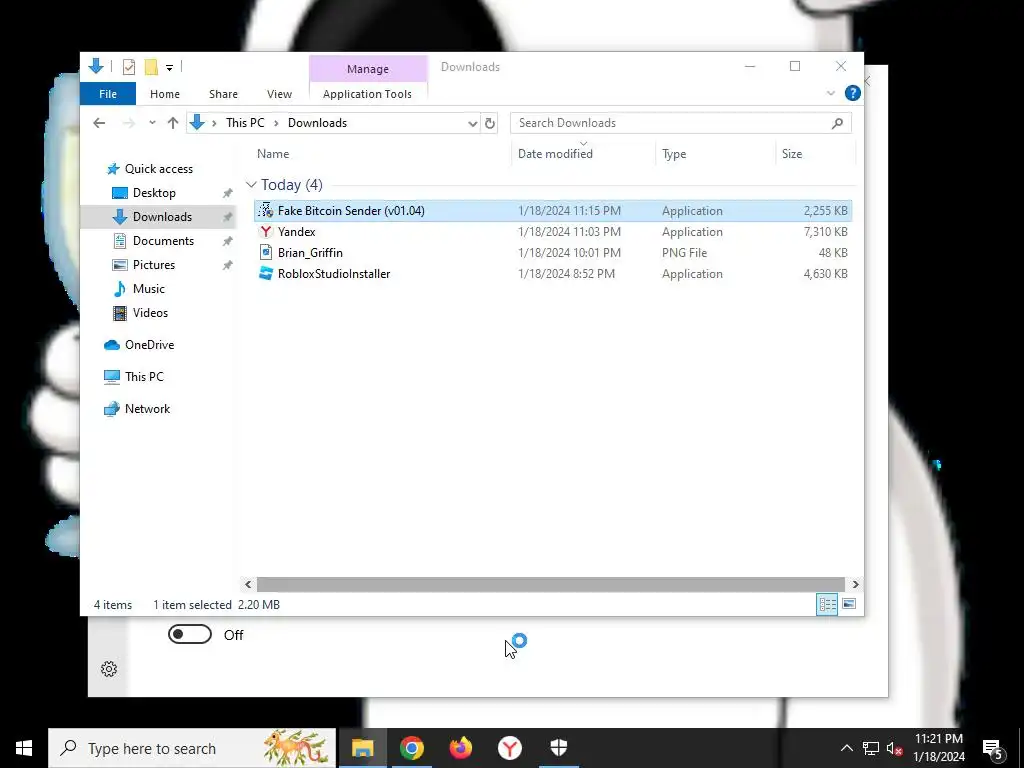Open Firefox from the taskbar
This screenshot has width=1024, height=768.
click(460, 748)
